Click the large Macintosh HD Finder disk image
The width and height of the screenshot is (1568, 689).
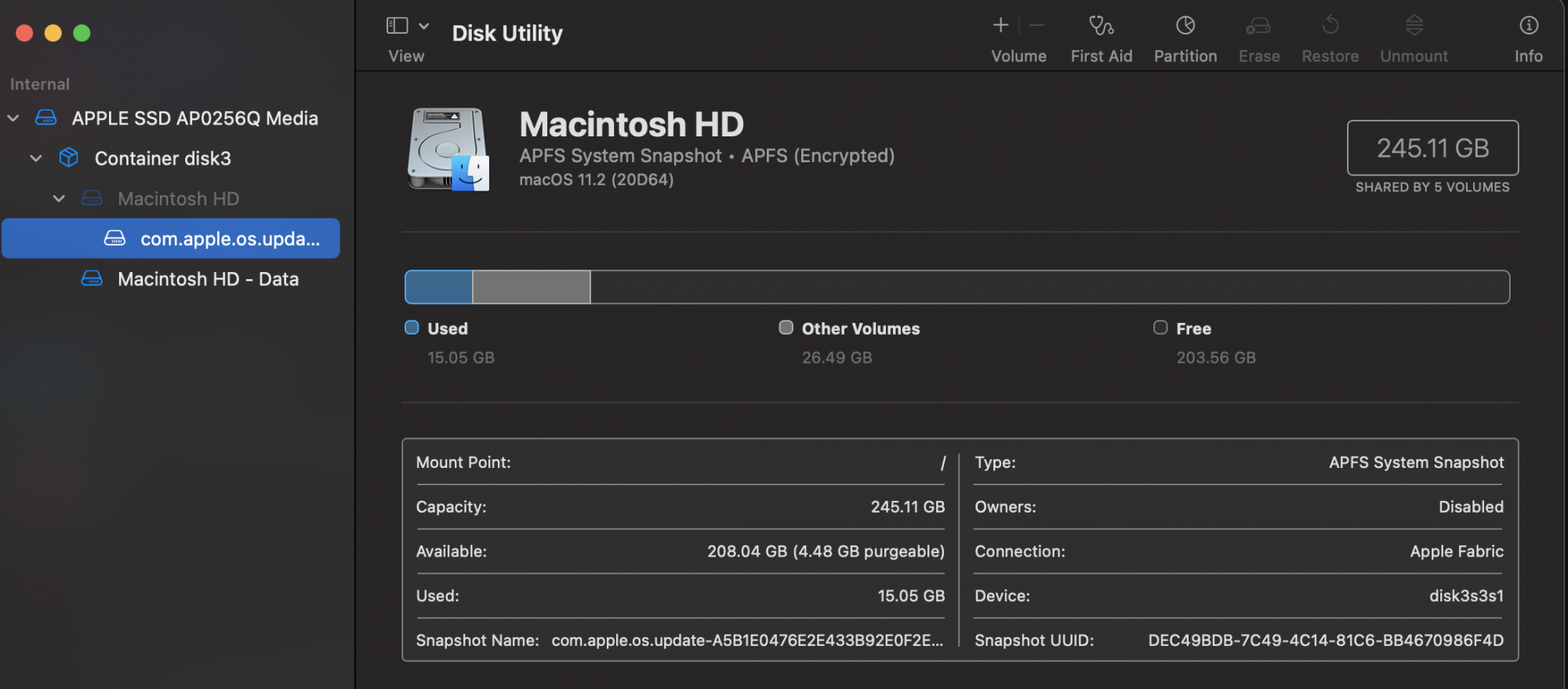pos(448,149)
